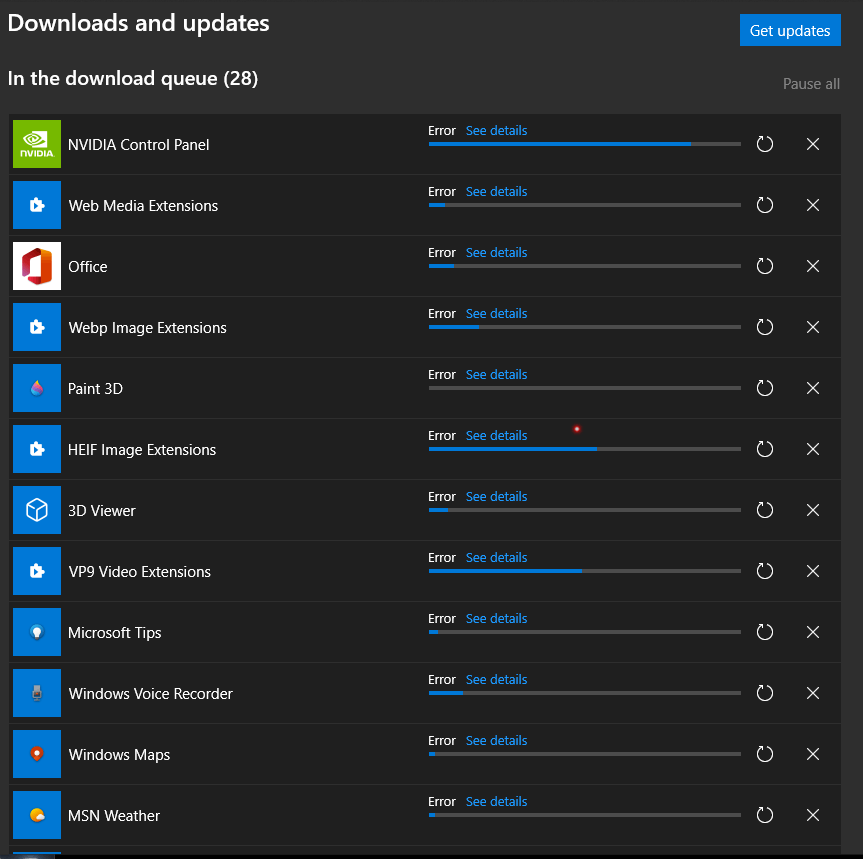Cancel the Windows Voice Recorder download
The width and height of the screenshot is (863, 859).
click(813, 693)
